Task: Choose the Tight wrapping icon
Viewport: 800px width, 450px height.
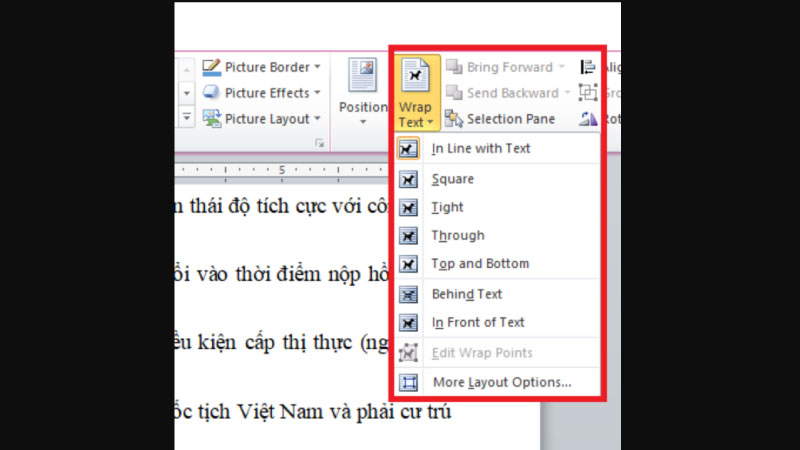Action: tap(409, 208)
